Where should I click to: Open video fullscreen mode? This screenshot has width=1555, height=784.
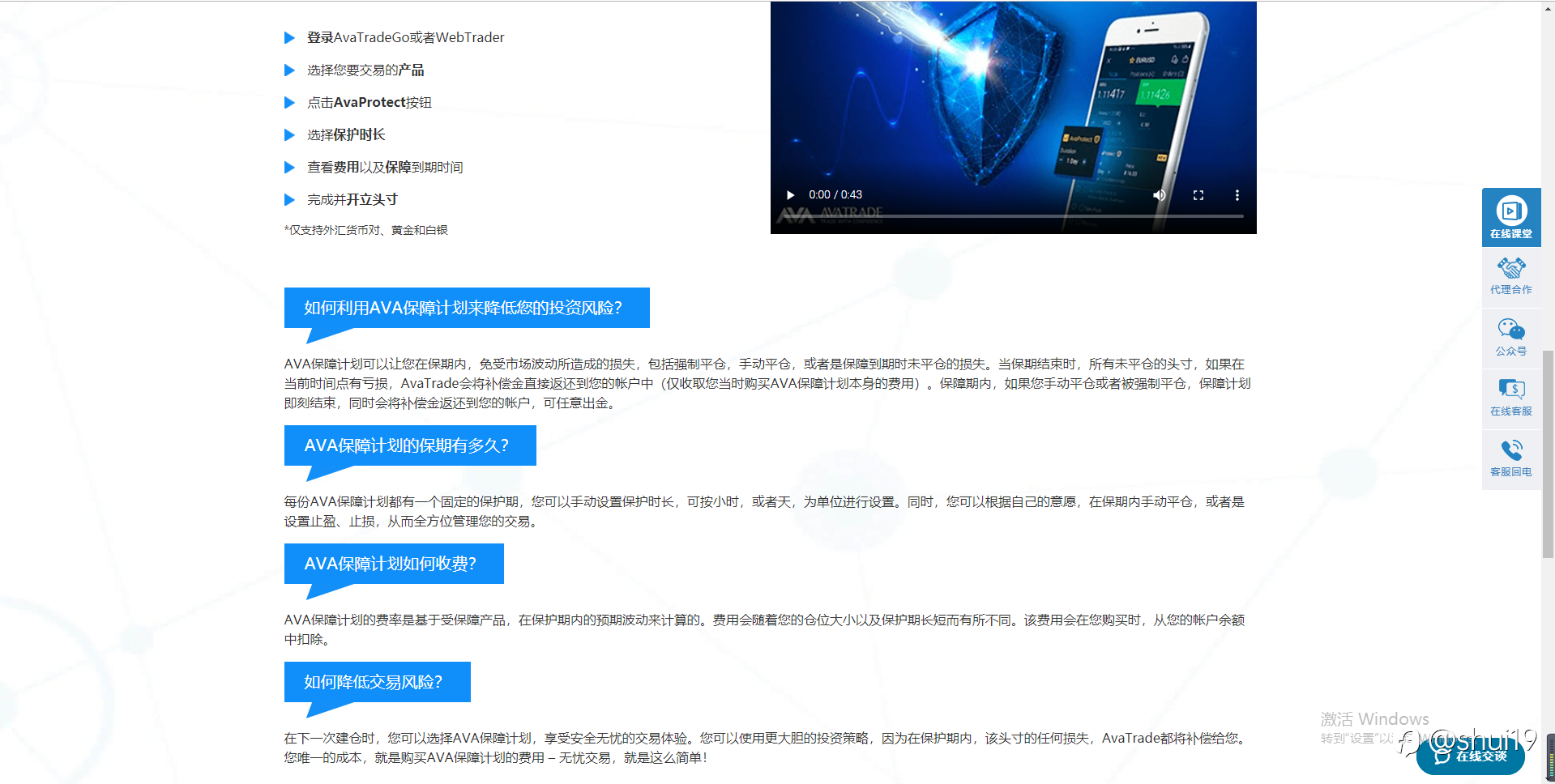(x=1198, y=195)
